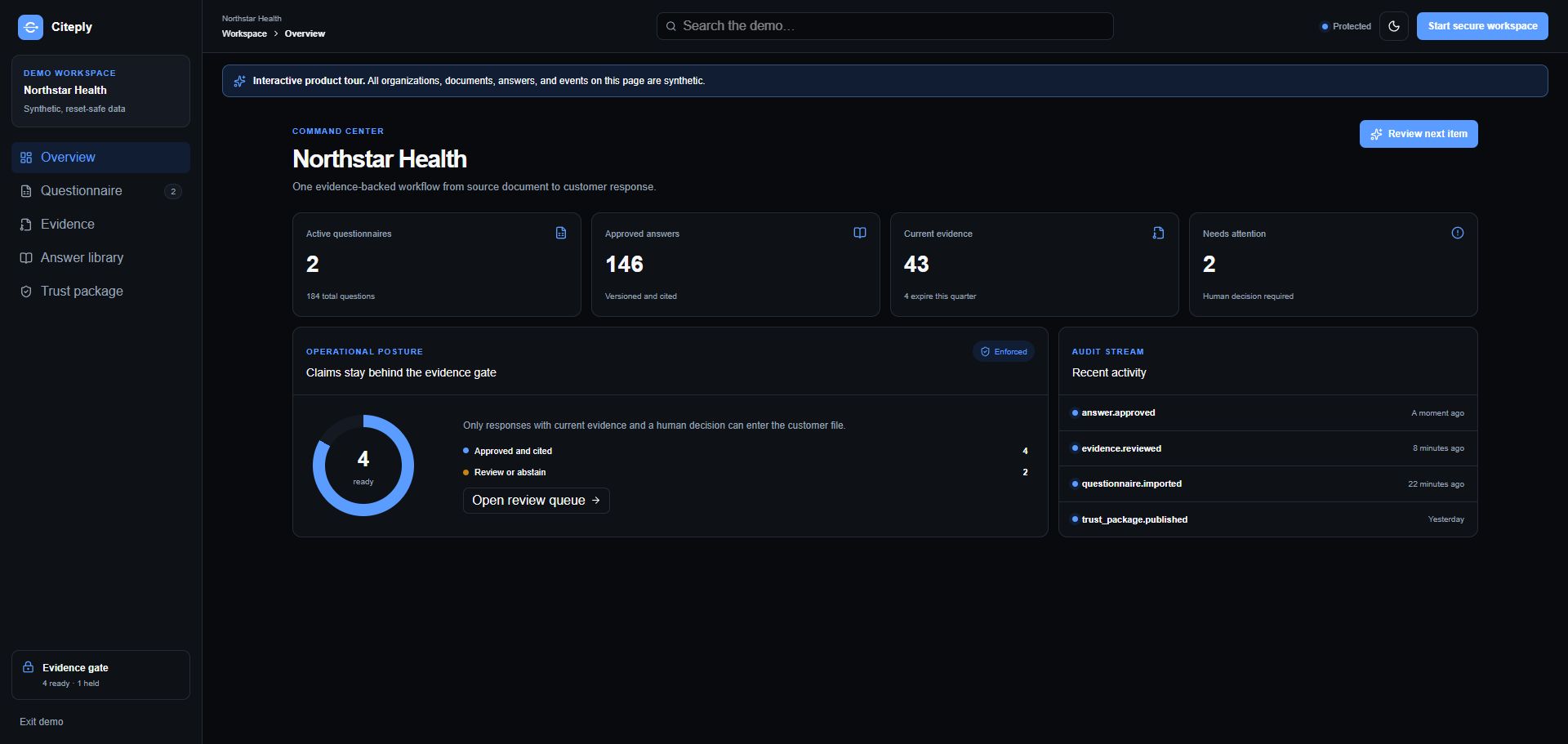Click the 184 total questions text
Image resolution: width=1568 pixels, height=744 pixels.
(341, 296)
